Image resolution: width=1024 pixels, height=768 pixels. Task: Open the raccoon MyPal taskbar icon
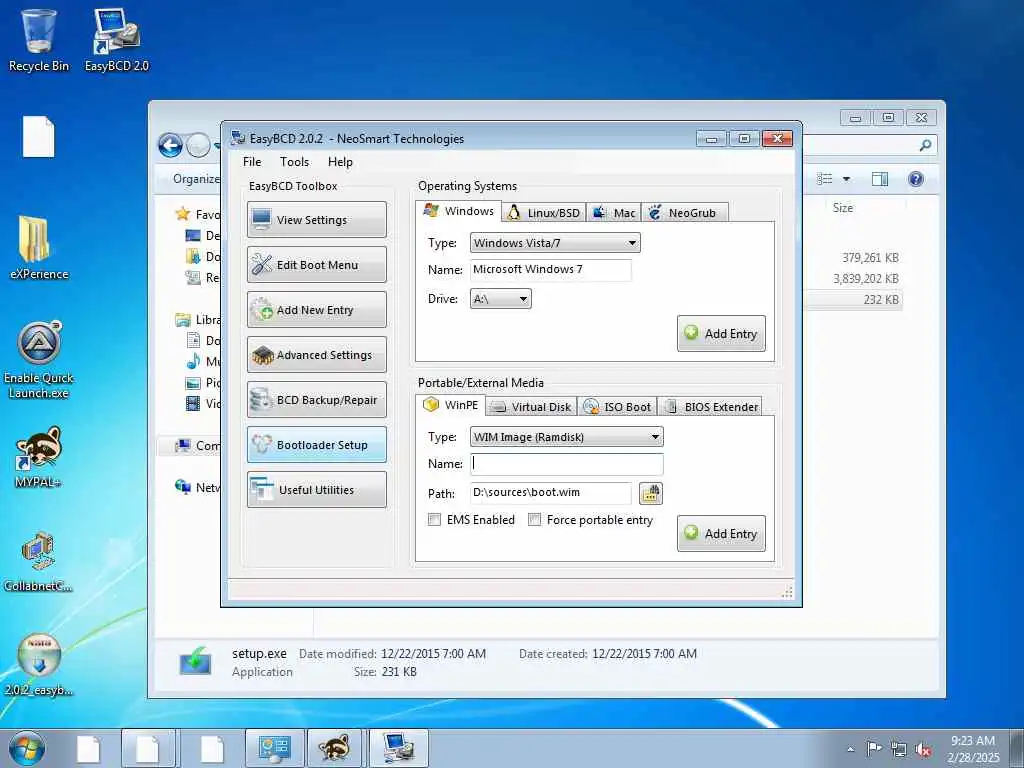[x=335, y=748]
